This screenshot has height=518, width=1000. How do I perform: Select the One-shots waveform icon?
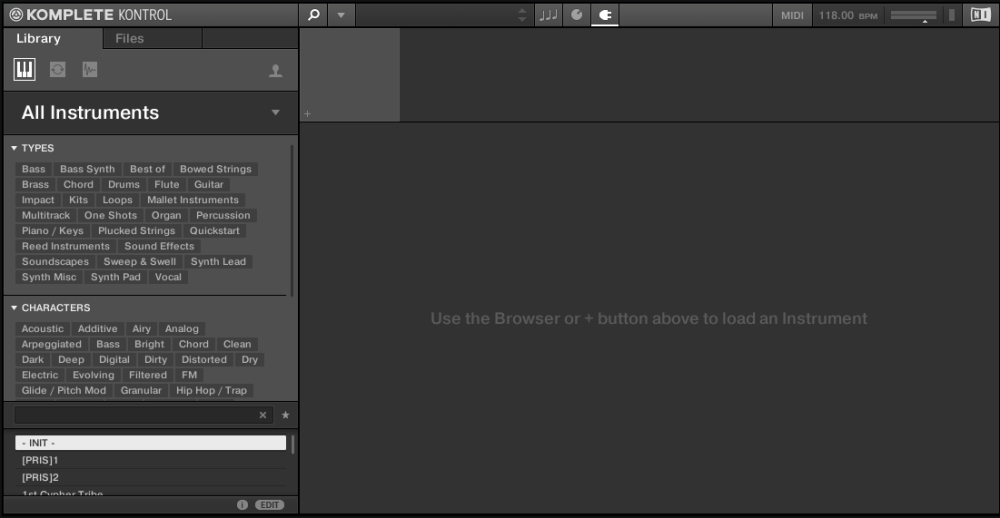tap(90, 70)
